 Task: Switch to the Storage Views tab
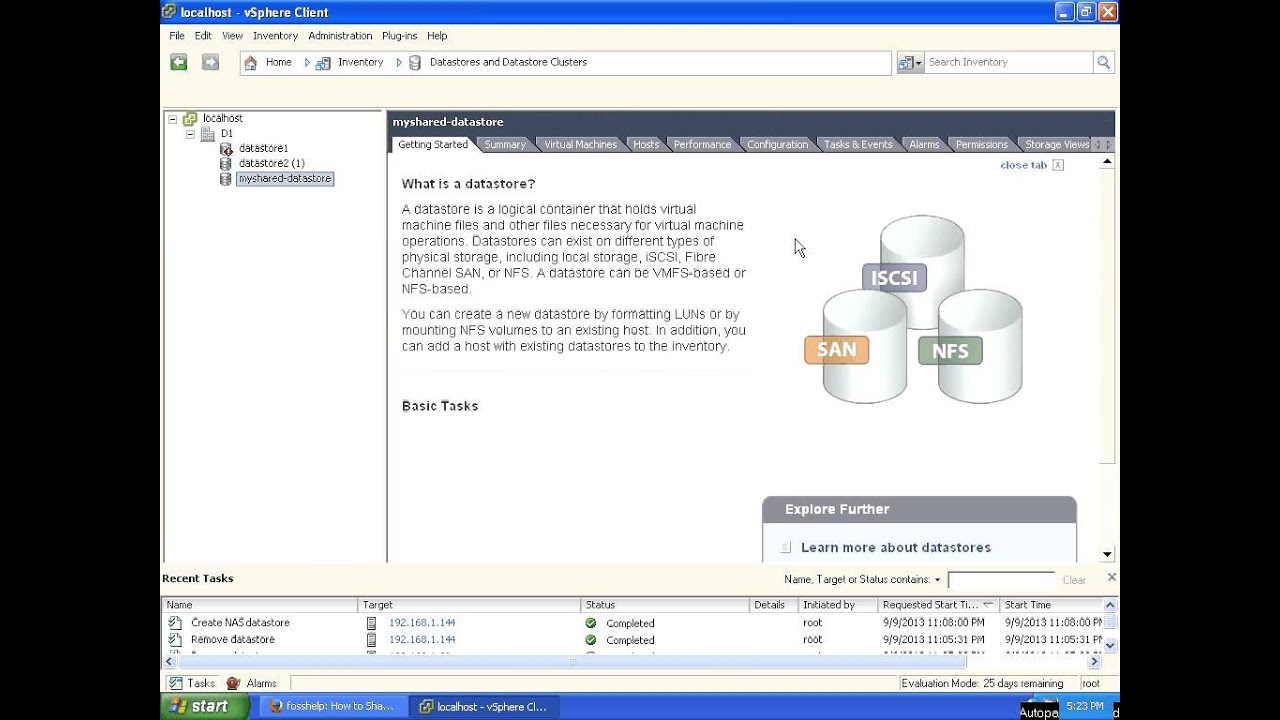(x=1056, y=145)
